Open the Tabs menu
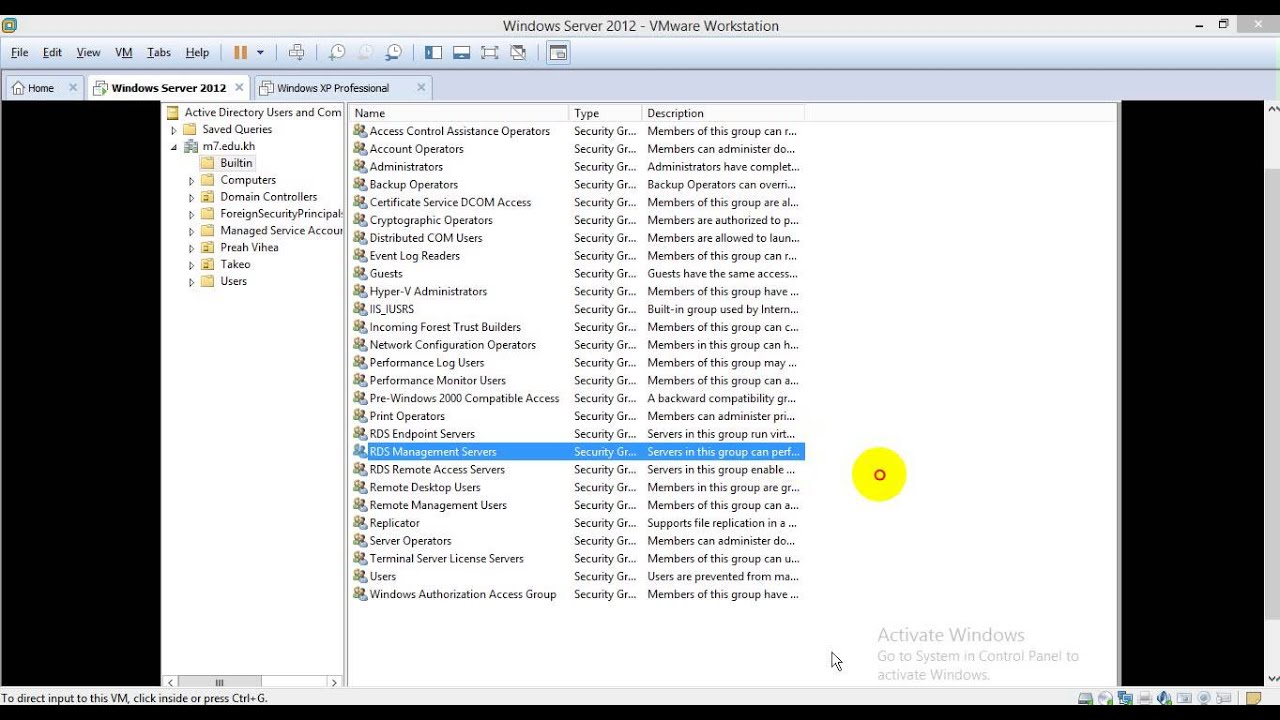 [159, 53]
